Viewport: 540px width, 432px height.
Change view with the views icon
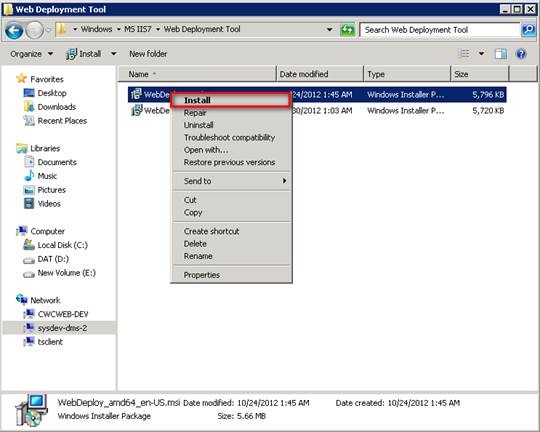click(464, 54)
